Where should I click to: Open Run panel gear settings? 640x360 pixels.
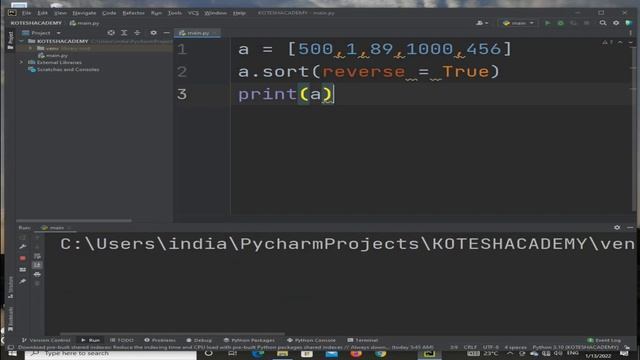617,227
